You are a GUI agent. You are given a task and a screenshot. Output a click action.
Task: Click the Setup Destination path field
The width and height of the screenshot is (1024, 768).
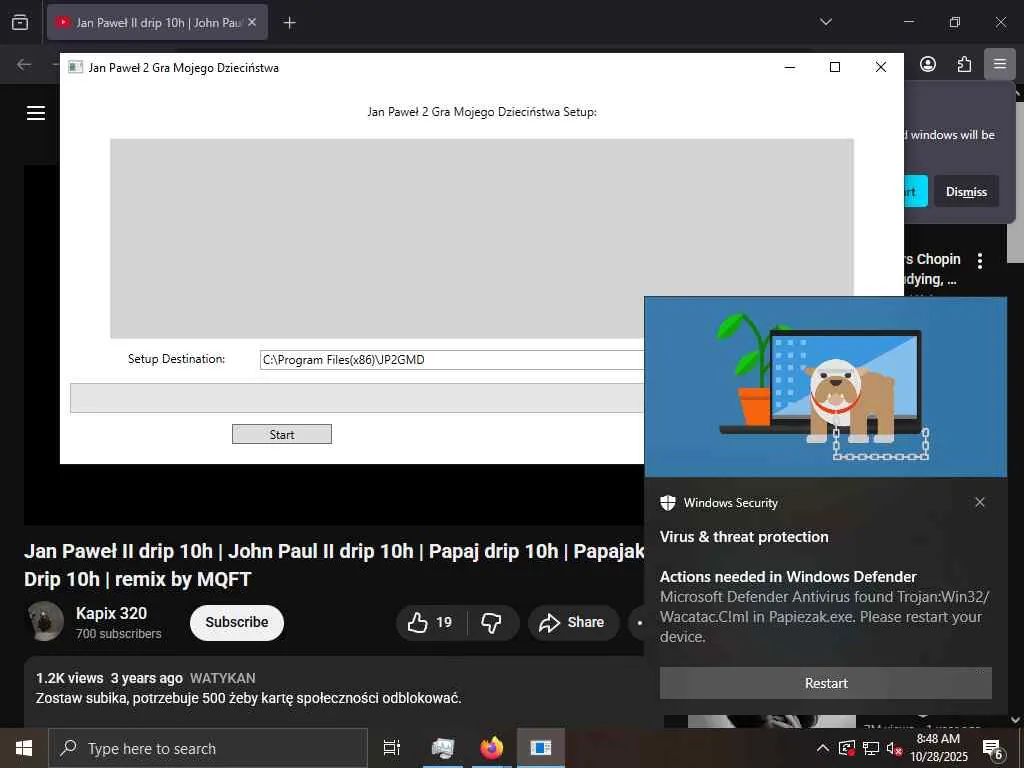tap(452, 360)
